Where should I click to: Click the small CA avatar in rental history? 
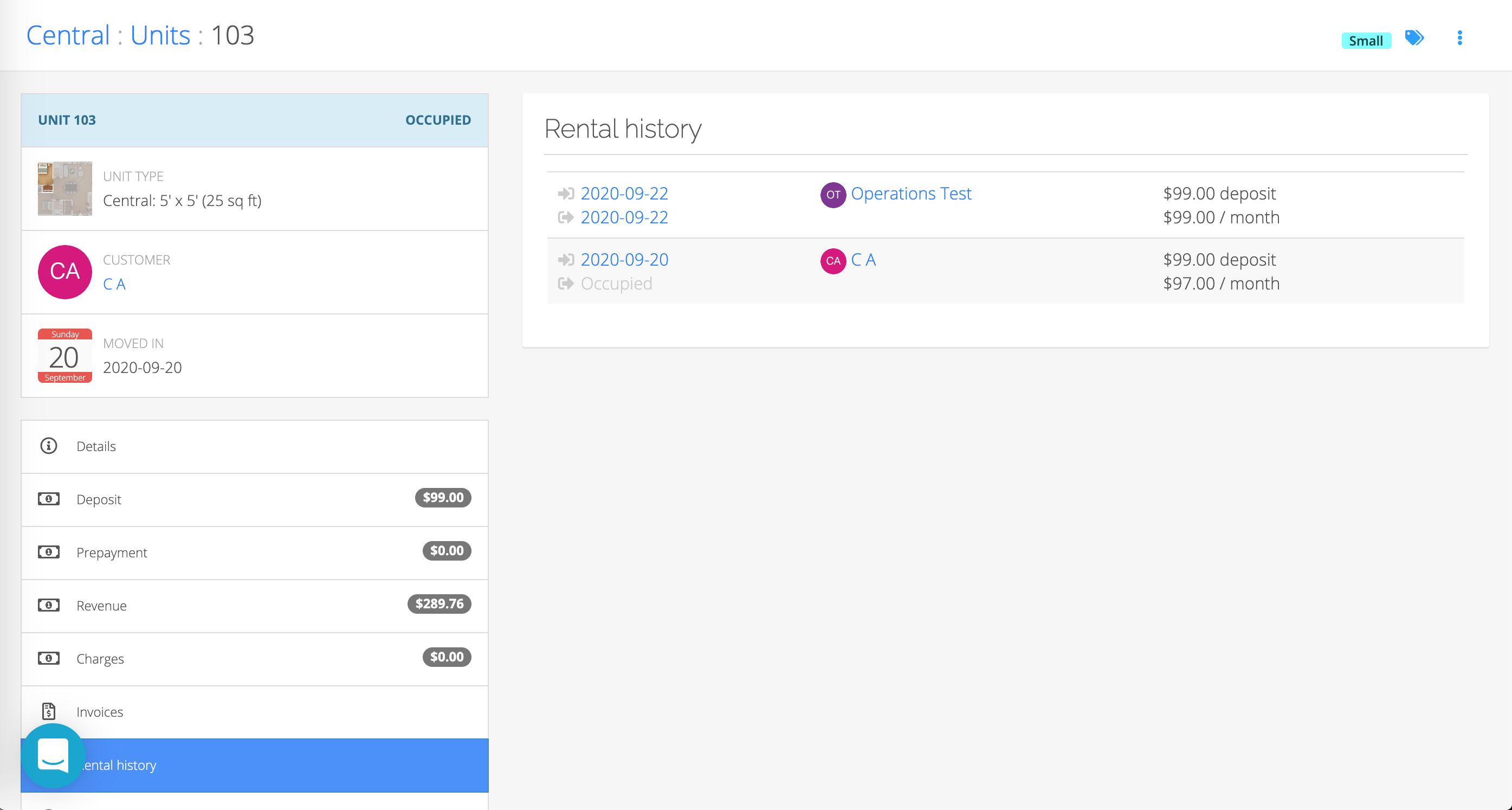pos(832,261)
